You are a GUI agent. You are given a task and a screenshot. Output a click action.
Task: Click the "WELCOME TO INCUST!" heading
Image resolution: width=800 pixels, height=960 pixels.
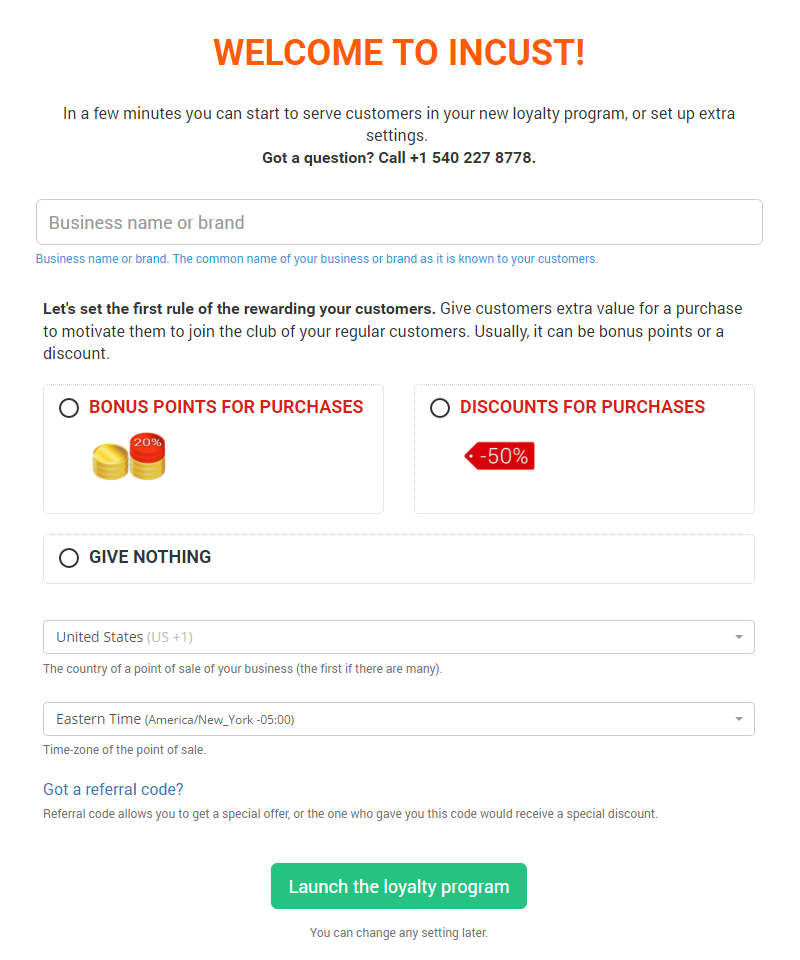pyautogui.click(x=399, y=53)
